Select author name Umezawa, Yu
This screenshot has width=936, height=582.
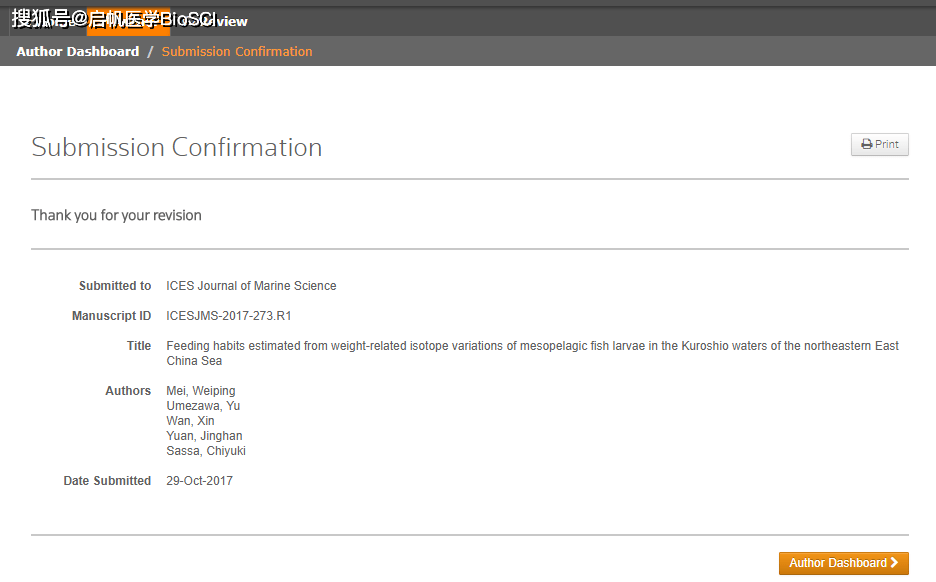(203, 406)
